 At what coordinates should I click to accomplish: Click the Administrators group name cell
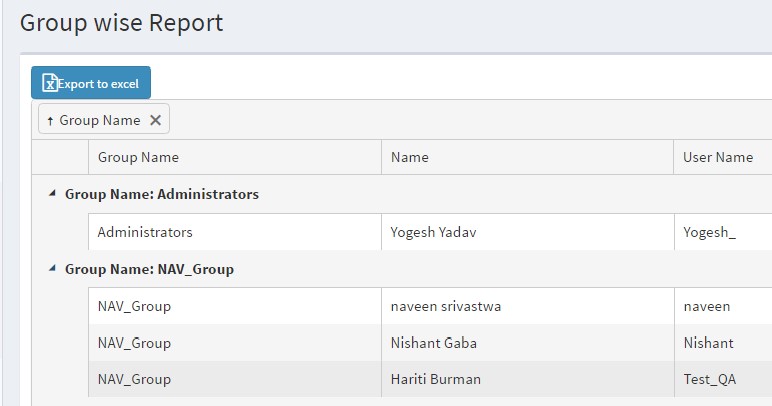[144, 232]
